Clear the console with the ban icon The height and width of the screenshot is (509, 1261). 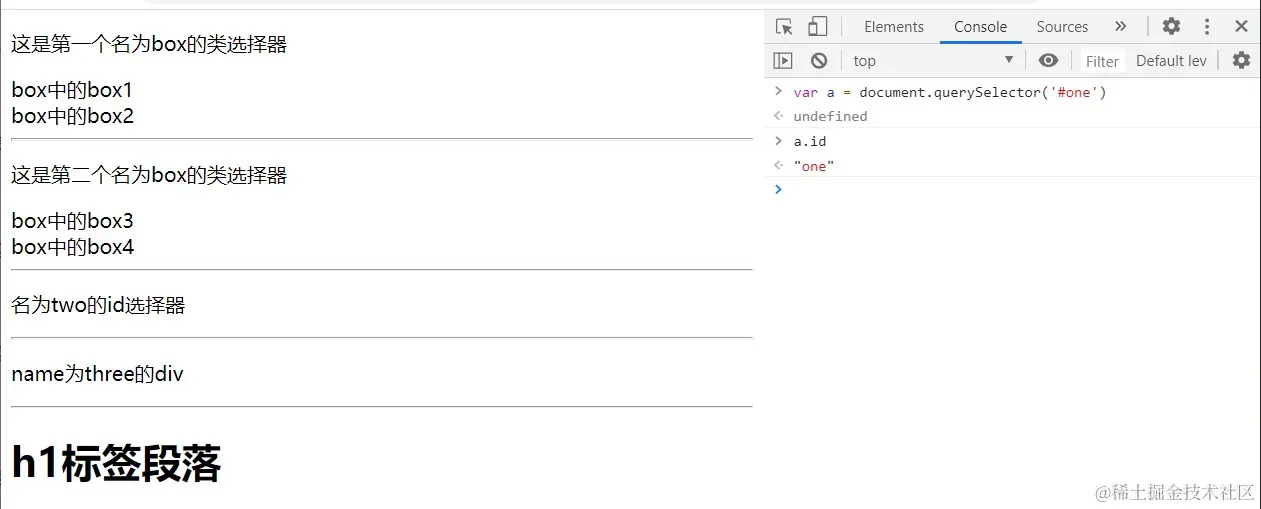pos(819,60)
